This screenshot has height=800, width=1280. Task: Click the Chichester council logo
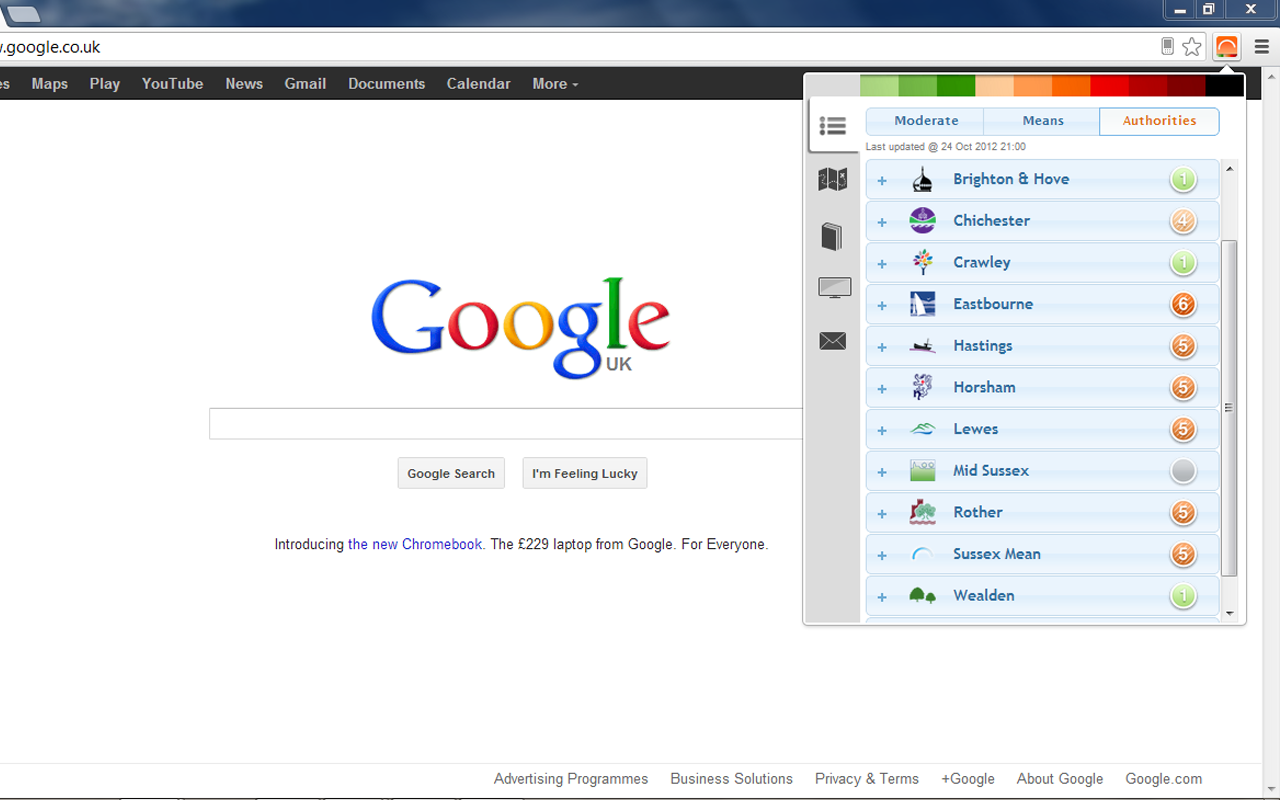pos(922,221)
